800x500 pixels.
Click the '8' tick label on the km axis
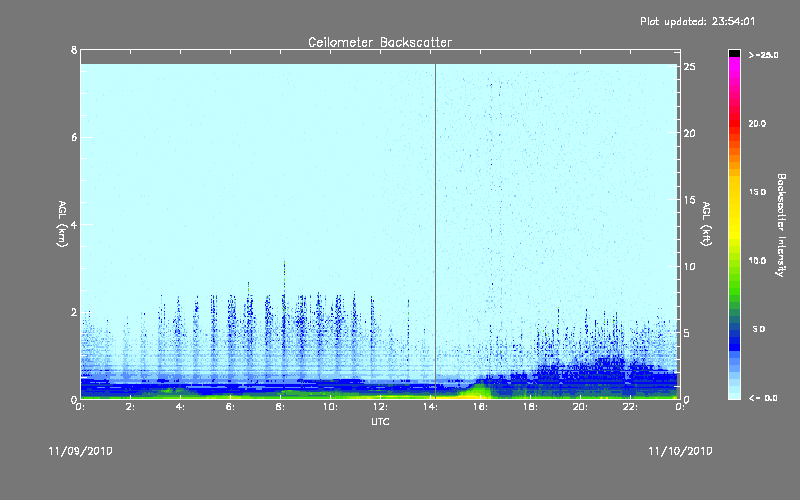[74, 50]
